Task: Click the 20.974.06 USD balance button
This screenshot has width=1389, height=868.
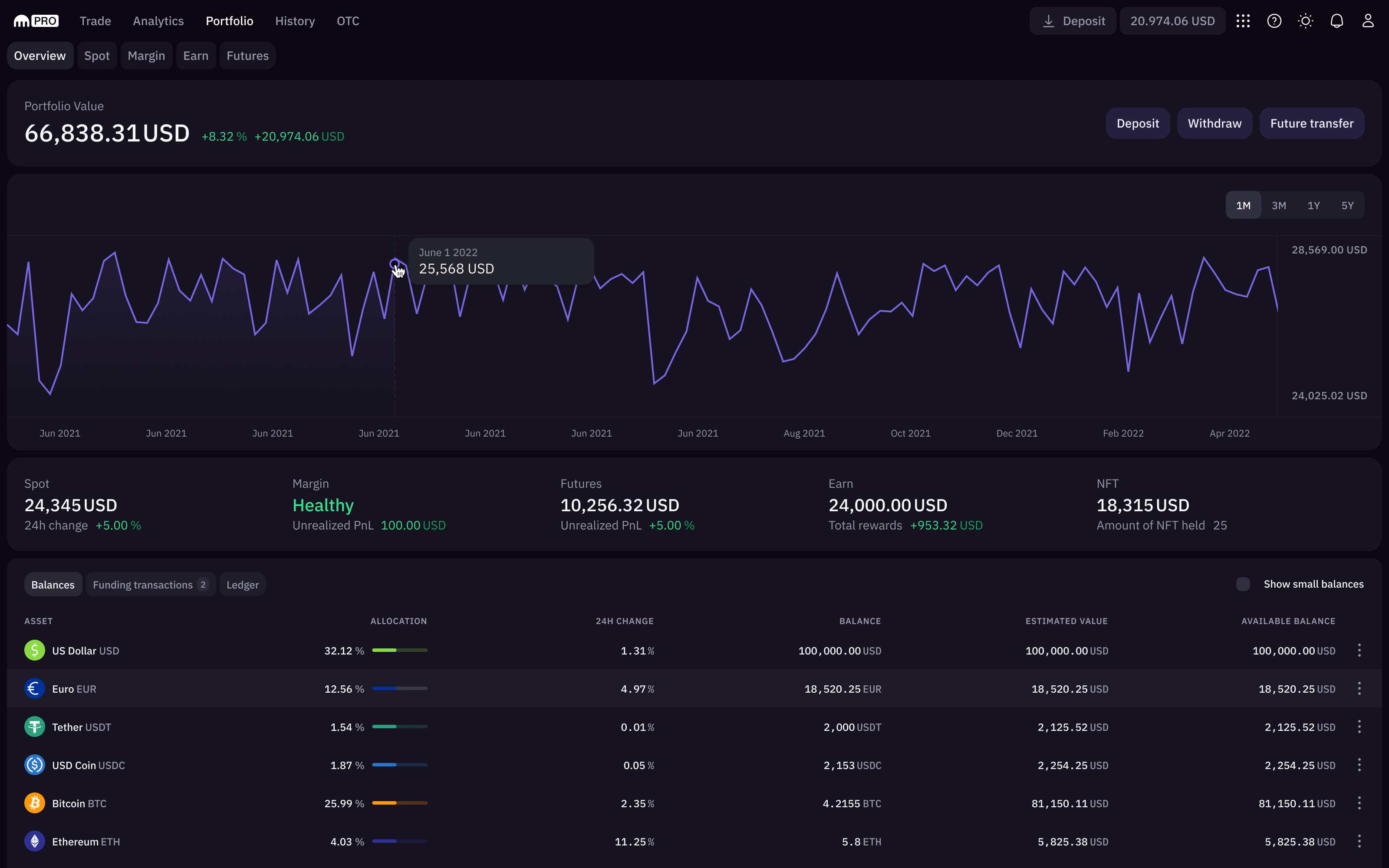Action: click(x=1172, y=21)
